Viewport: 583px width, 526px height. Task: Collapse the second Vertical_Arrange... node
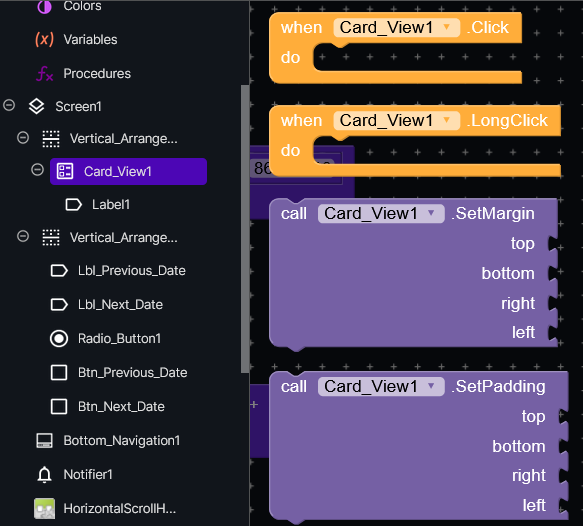pyautogui.click(x=23, y=236)
